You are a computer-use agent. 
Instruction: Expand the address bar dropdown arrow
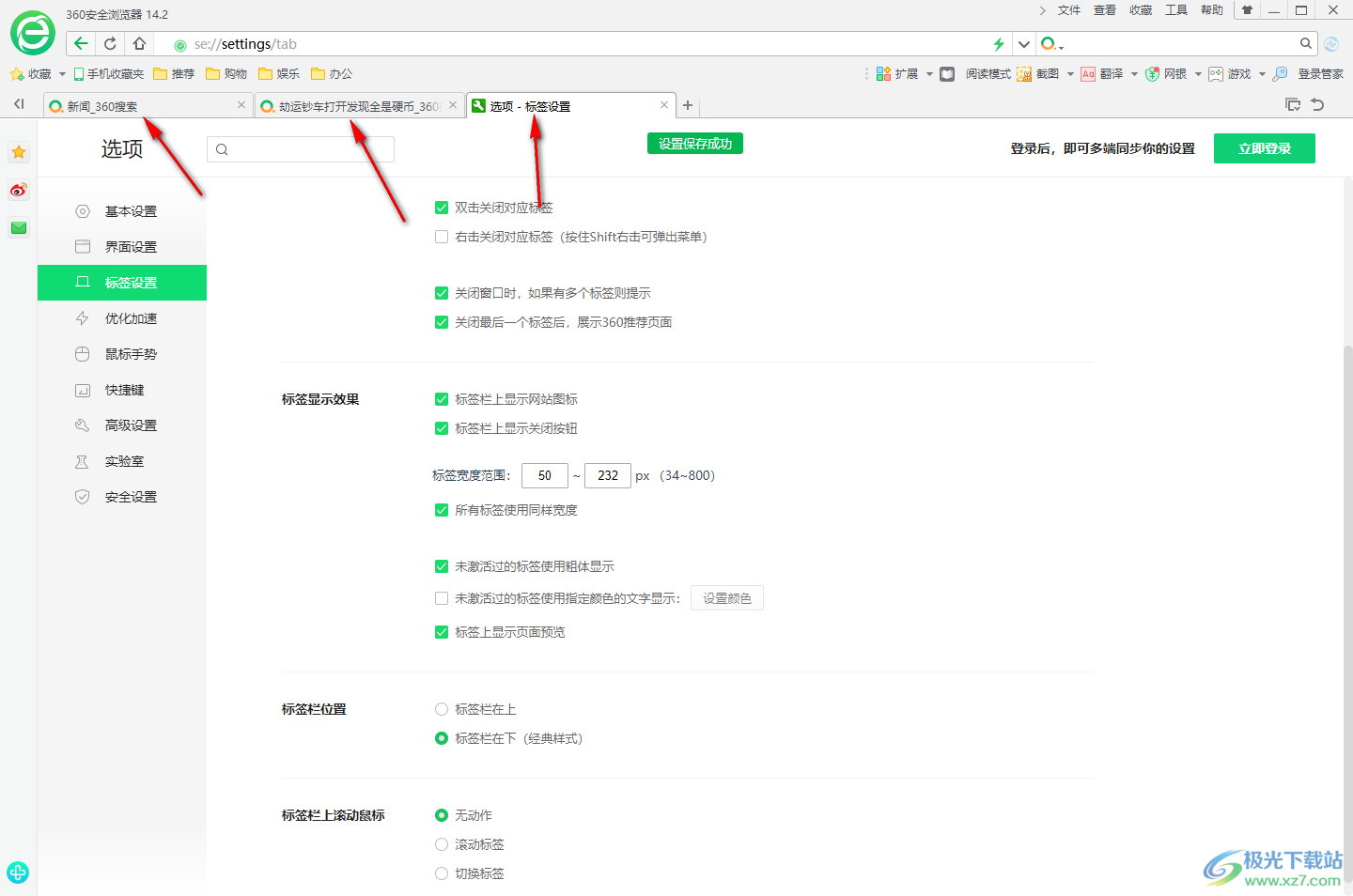pyautogui.click(x=1024, y=44)
